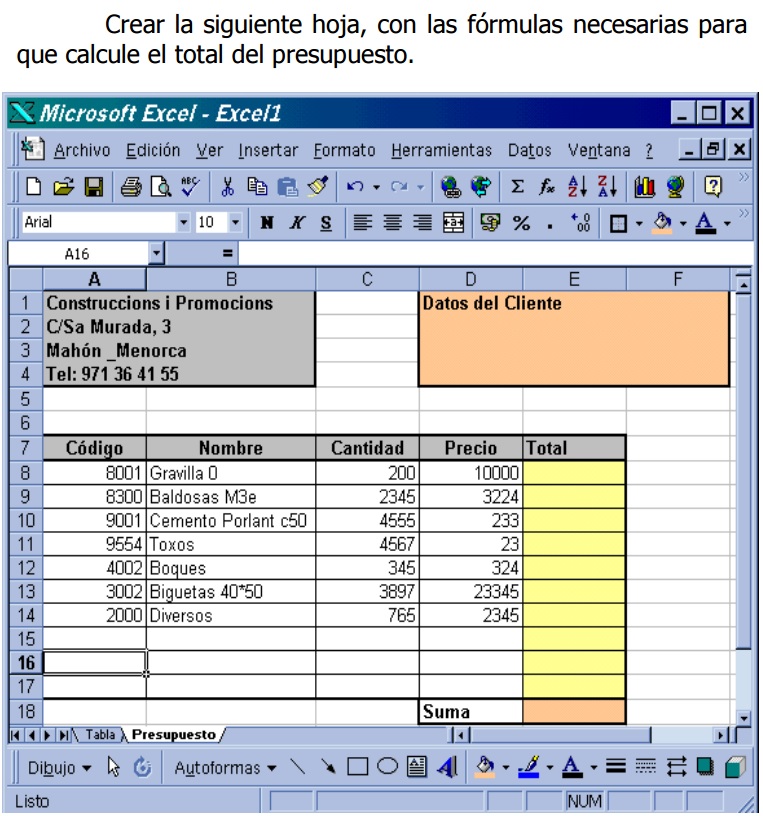Paste with the clipboard icon
763x816 pixels.
coord(288,187)
